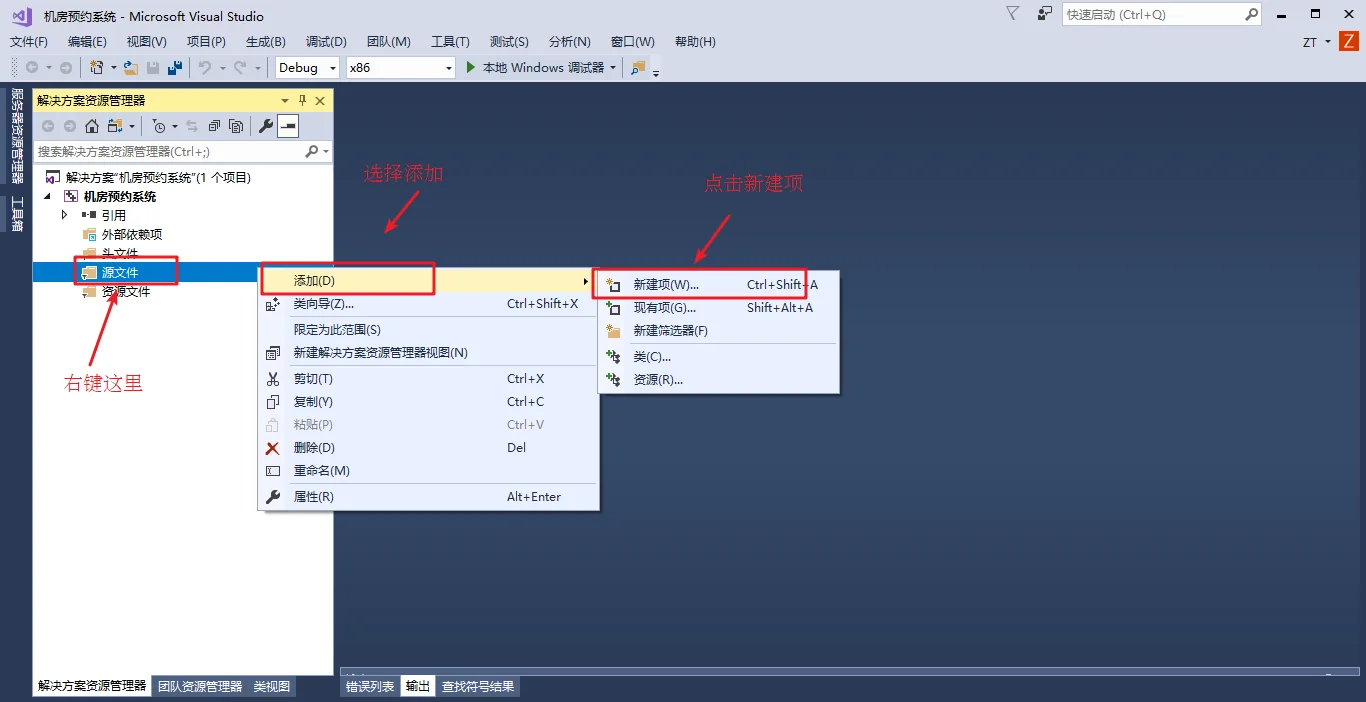Screen dimensions: 1366x702
Task: Choose 添加(D) in the context menu
Action: tap(429, 281)
